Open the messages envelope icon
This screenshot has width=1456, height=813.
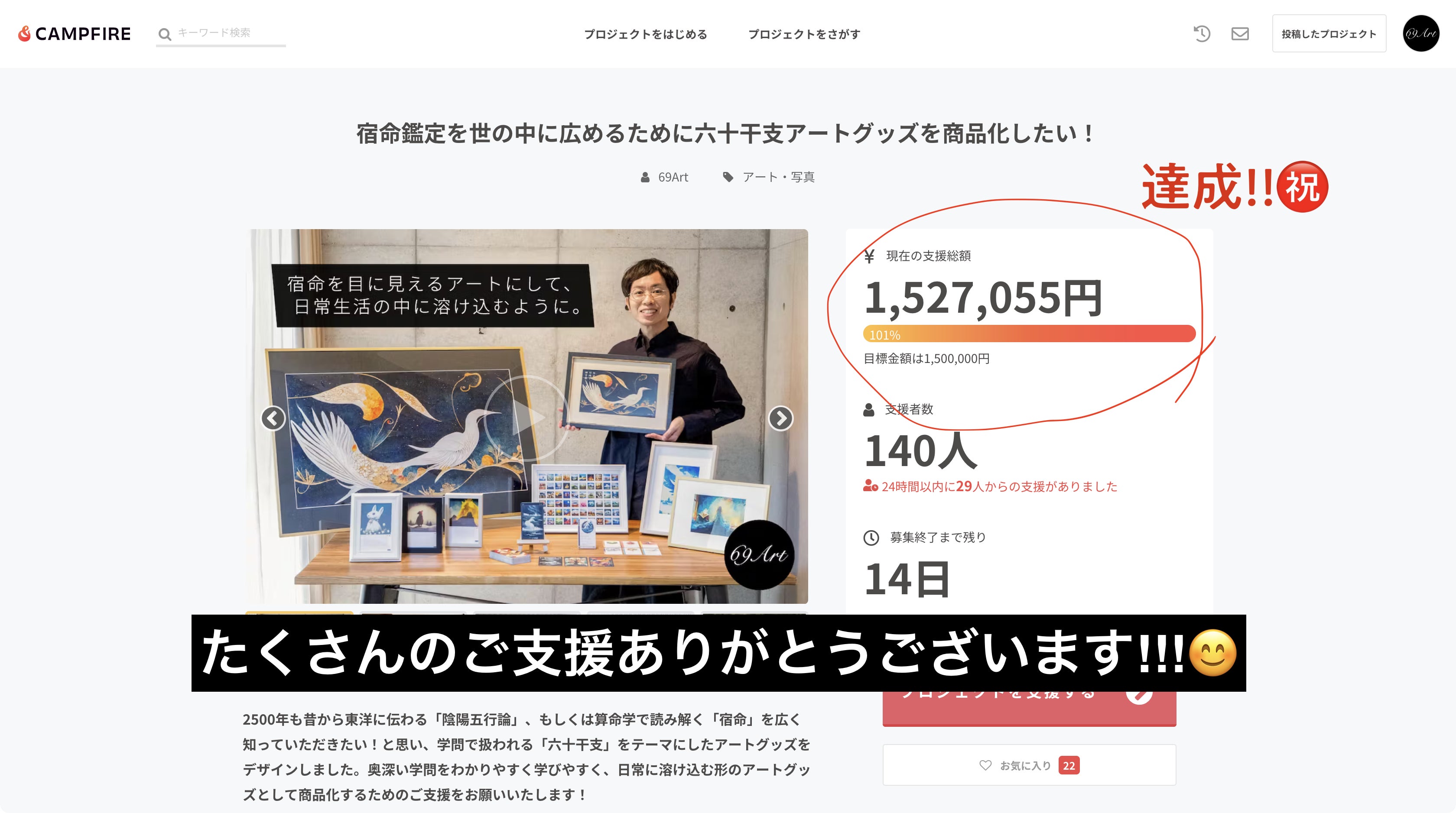[1240, 34]
